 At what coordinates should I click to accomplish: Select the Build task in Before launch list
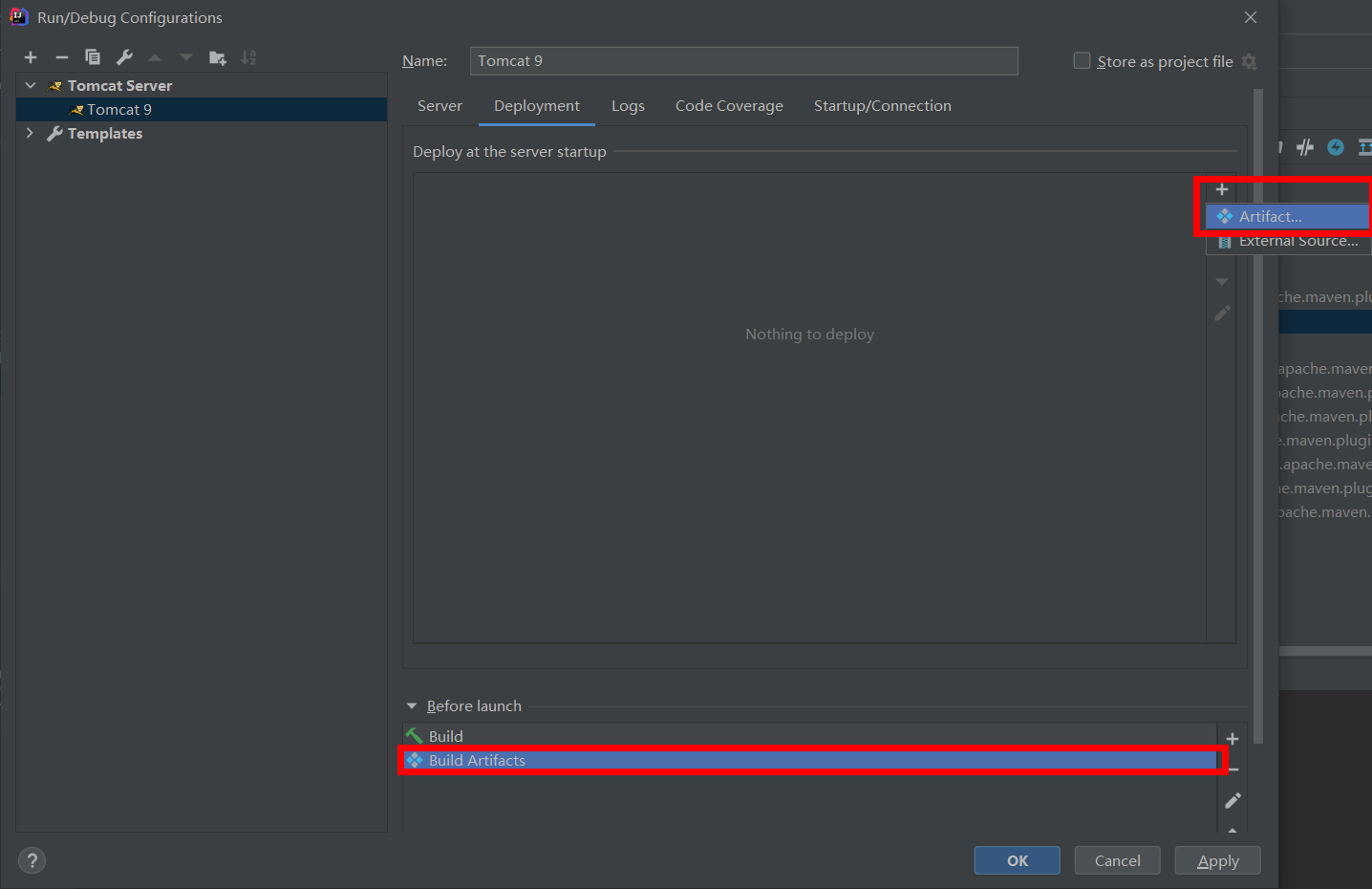coord(809,736)
